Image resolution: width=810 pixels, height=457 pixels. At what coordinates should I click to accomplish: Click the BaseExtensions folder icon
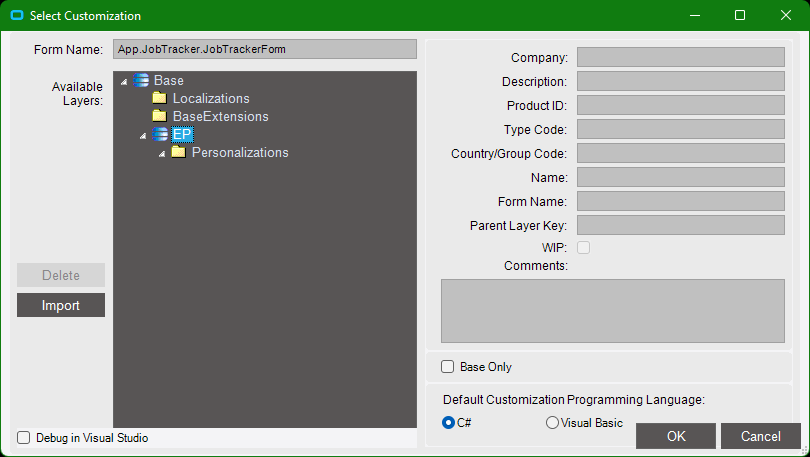[x=160, y=116]
